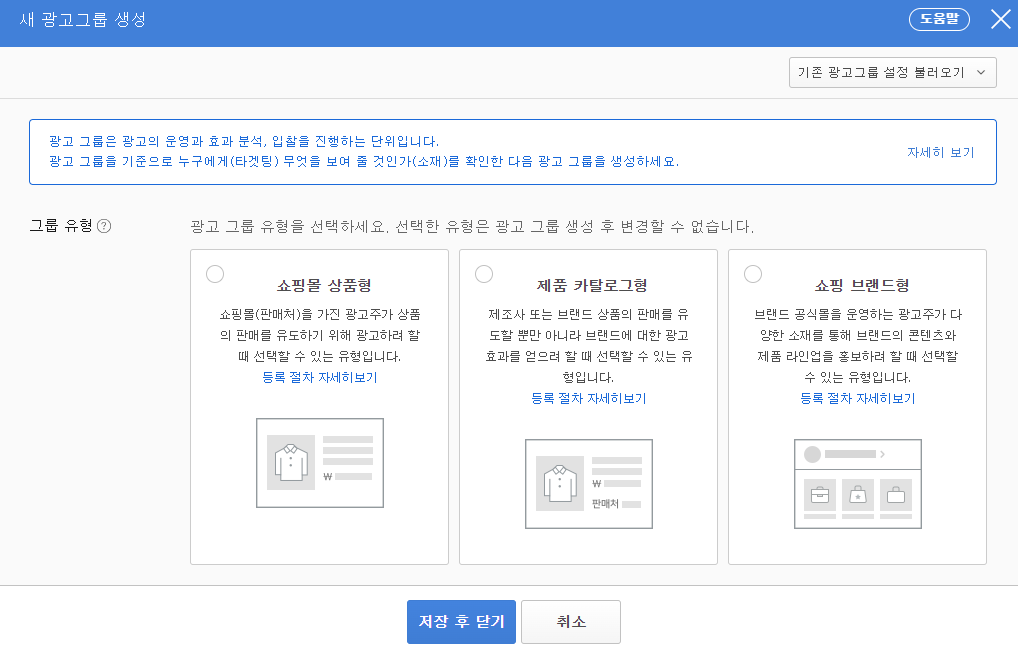
Task: Click the 쇼핑 브랜드형 preview illustration
Action: 858,484
